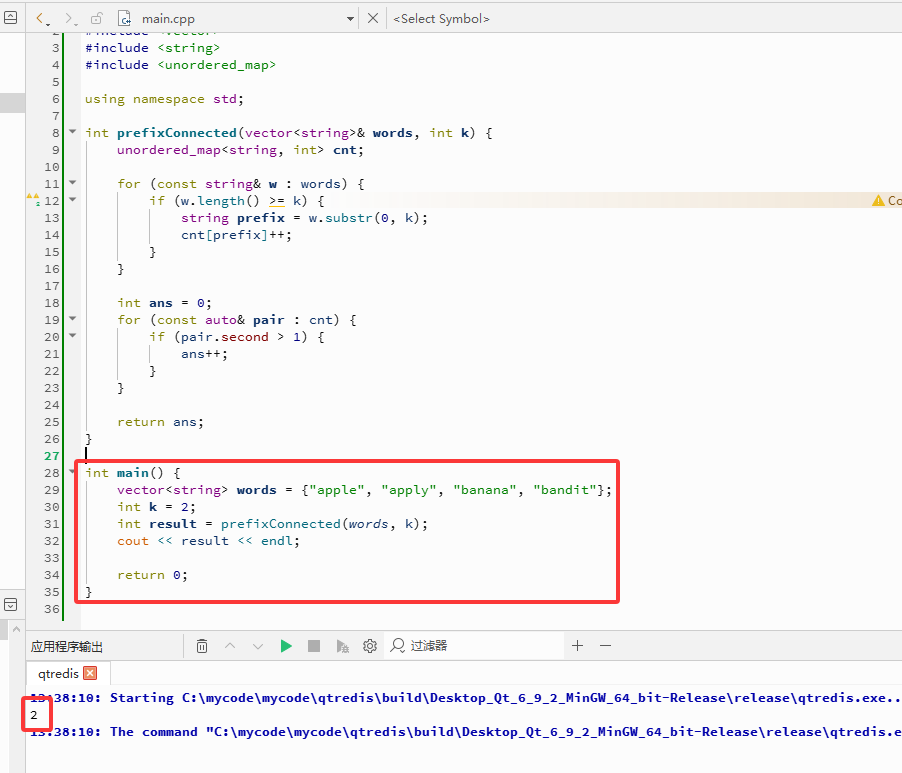Screen dimensions: 902x773
Task: Collapse the for loop at line 19
Action: [x=72, y=318]
